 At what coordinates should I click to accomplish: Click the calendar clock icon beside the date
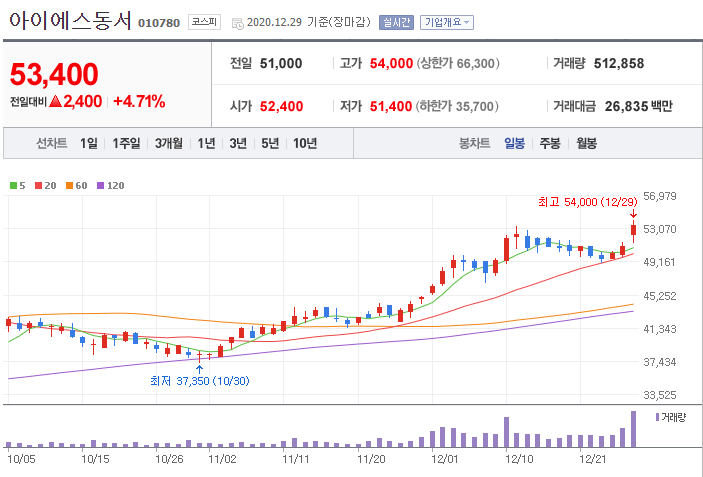pos(238,23)
